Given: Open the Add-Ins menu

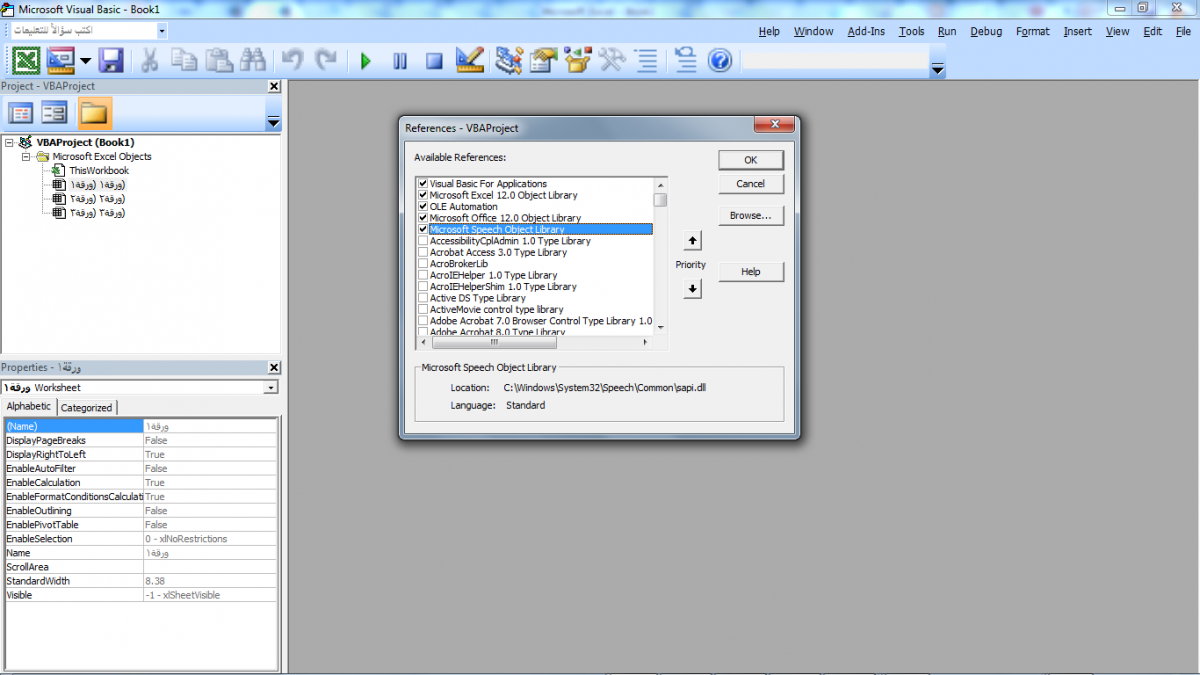Looking at the screenshot, I should 866,31.
